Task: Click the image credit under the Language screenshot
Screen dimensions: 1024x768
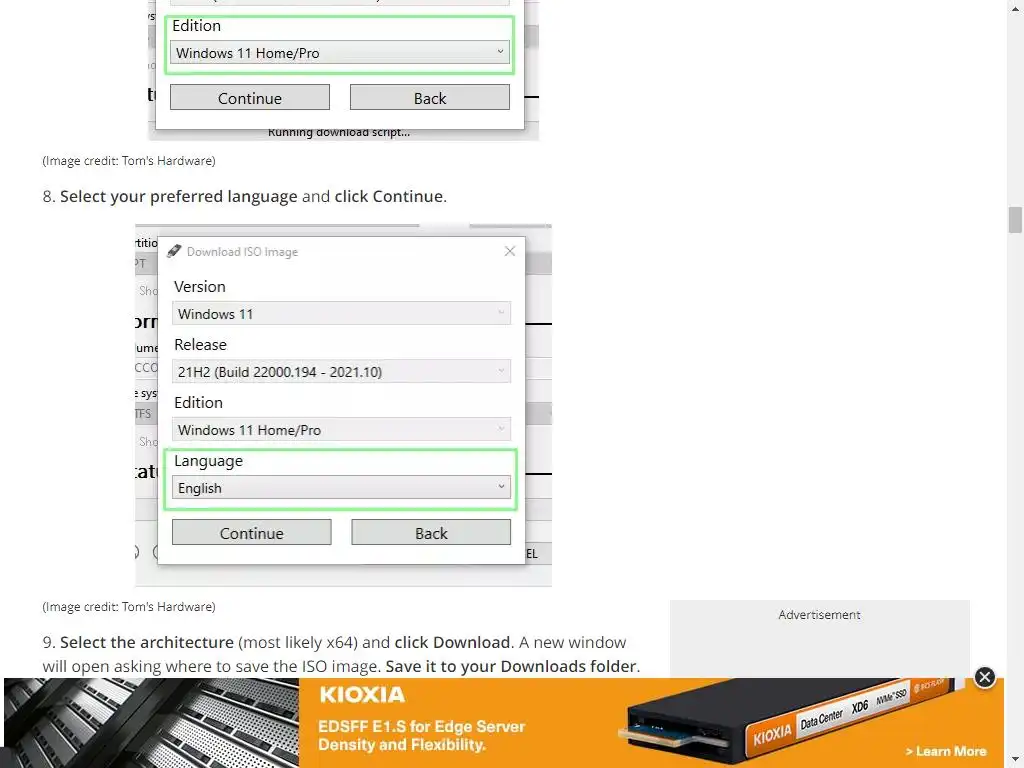Action: (x=129, y=607)
